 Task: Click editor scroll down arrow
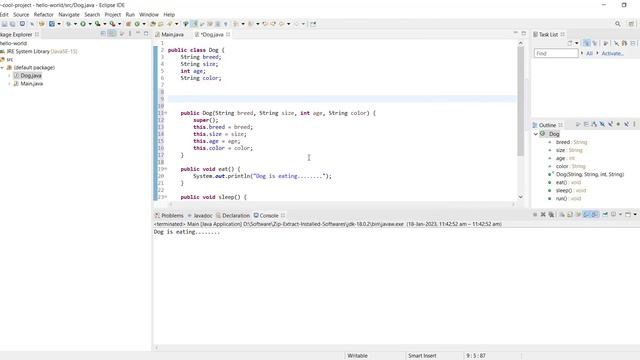520,197
